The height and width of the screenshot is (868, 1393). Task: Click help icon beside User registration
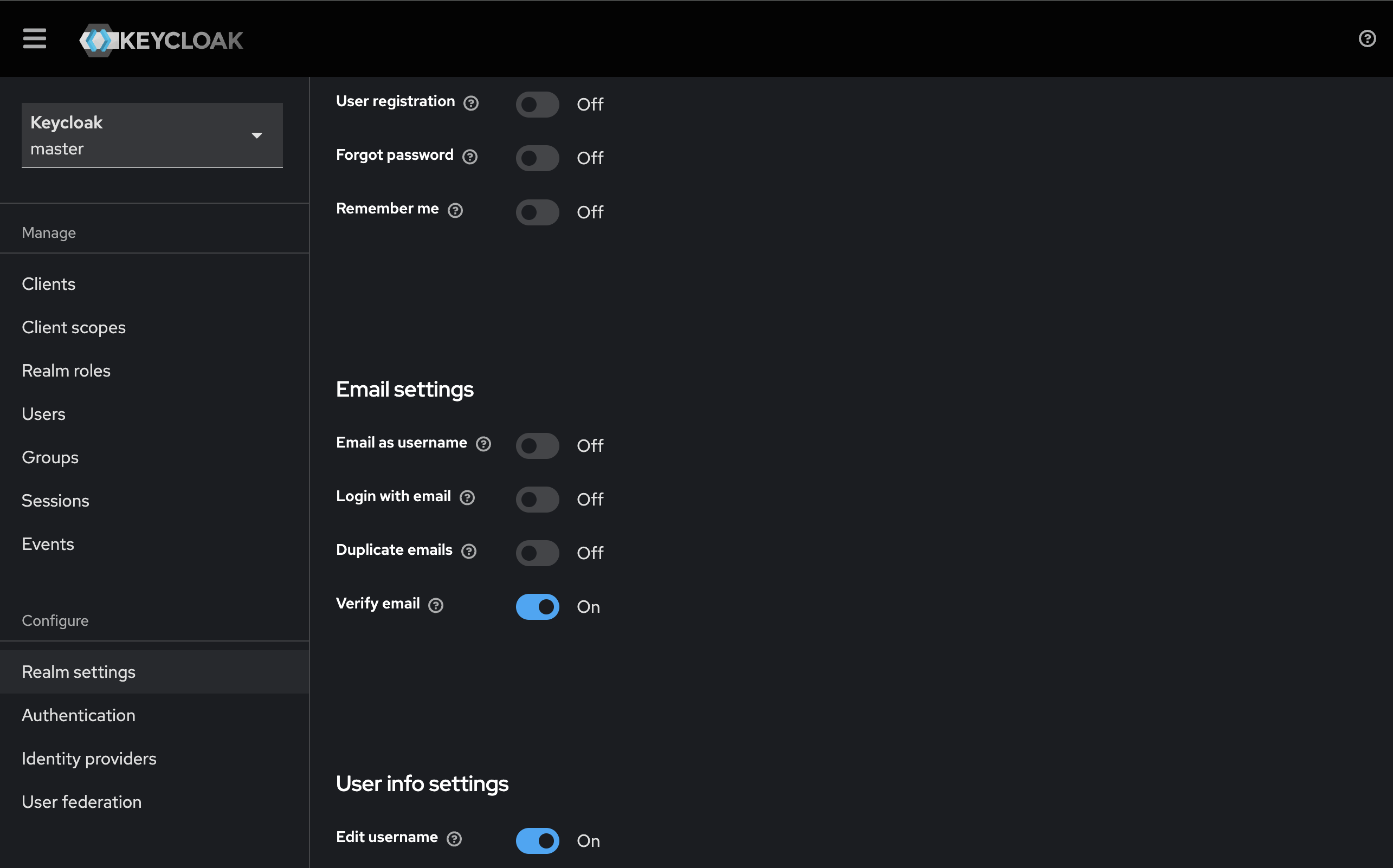[x=471, y=103]
